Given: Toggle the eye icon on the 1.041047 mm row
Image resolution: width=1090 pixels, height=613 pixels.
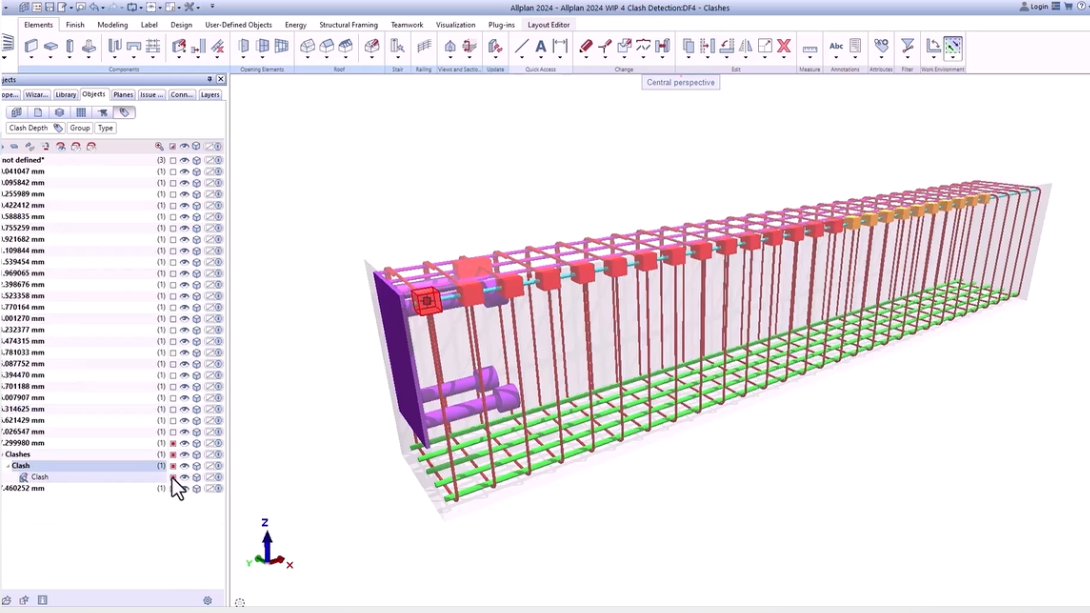Looking at the screenshot, I should pos(184,172).
